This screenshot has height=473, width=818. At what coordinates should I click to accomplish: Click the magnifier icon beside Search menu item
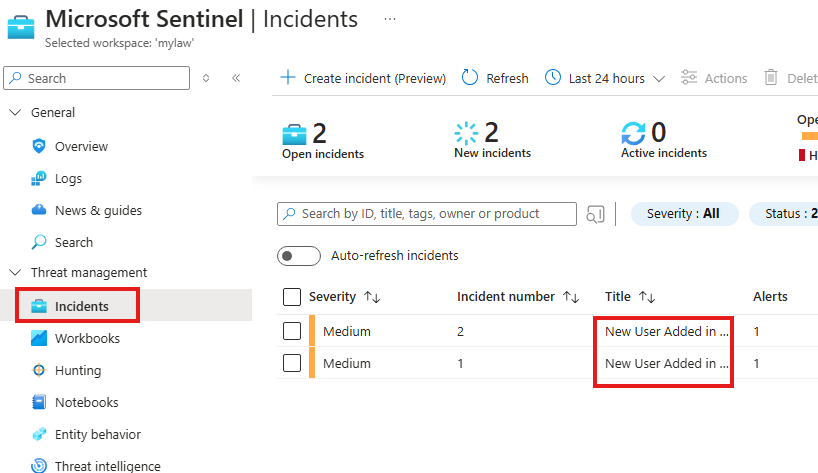tap(39, 242)
